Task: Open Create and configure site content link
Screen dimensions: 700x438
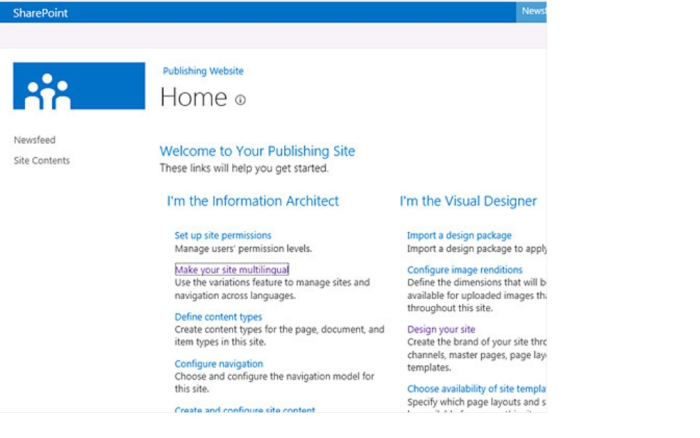Action: 245,409
